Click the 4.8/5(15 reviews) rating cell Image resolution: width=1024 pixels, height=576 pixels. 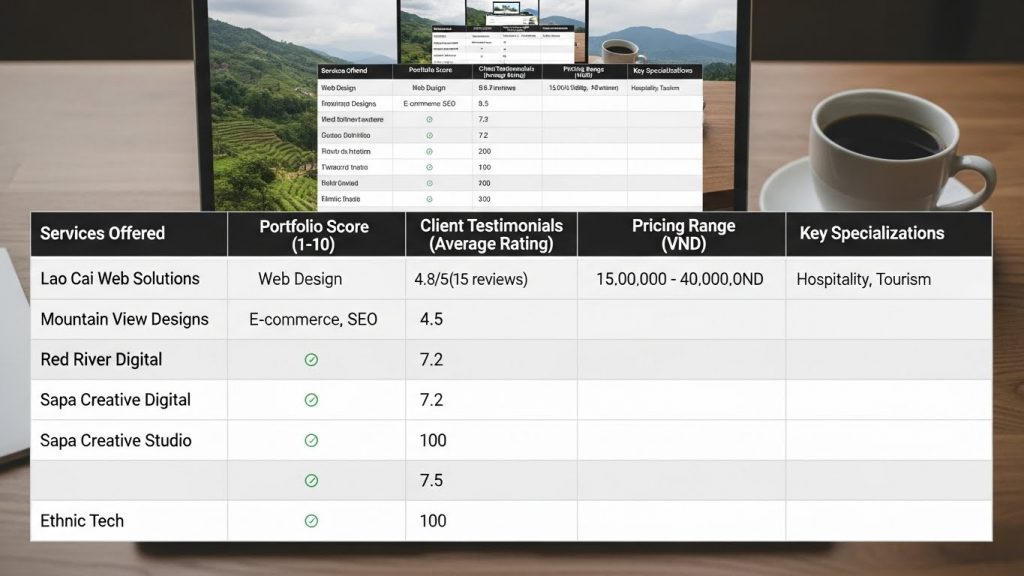pyautogui.click(x=491, y=279)
